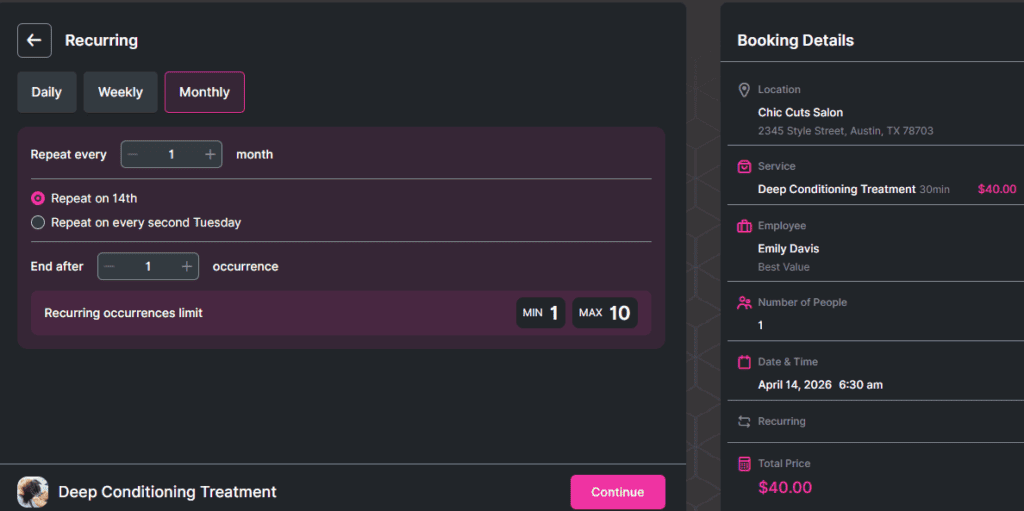
Task: Increase the Repeat every month value
Action: click(x=210, y=154)
